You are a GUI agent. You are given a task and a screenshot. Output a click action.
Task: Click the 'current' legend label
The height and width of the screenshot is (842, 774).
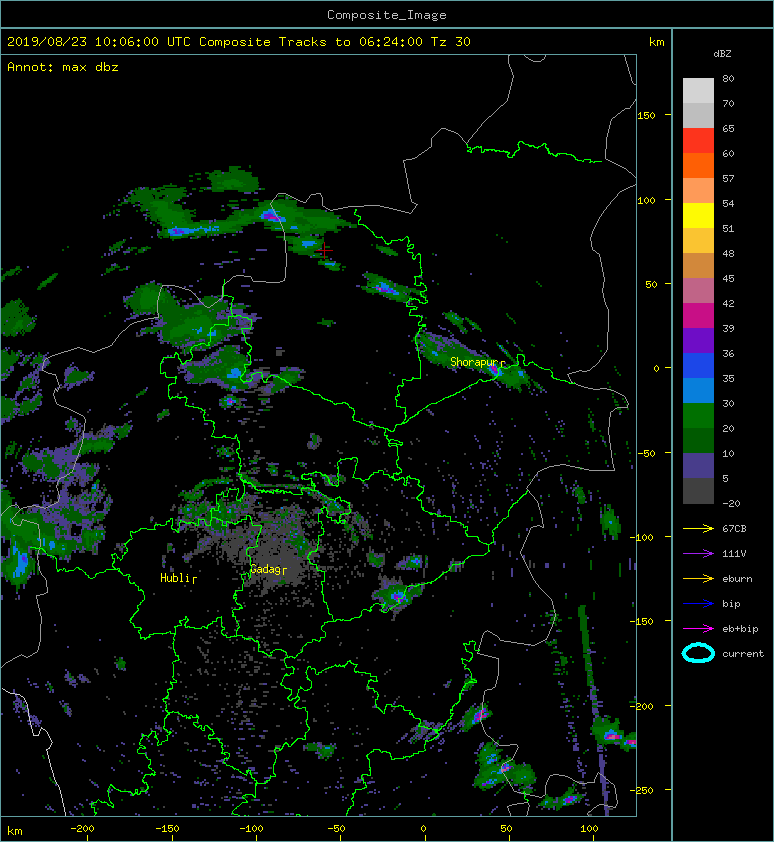coord(743,654)
